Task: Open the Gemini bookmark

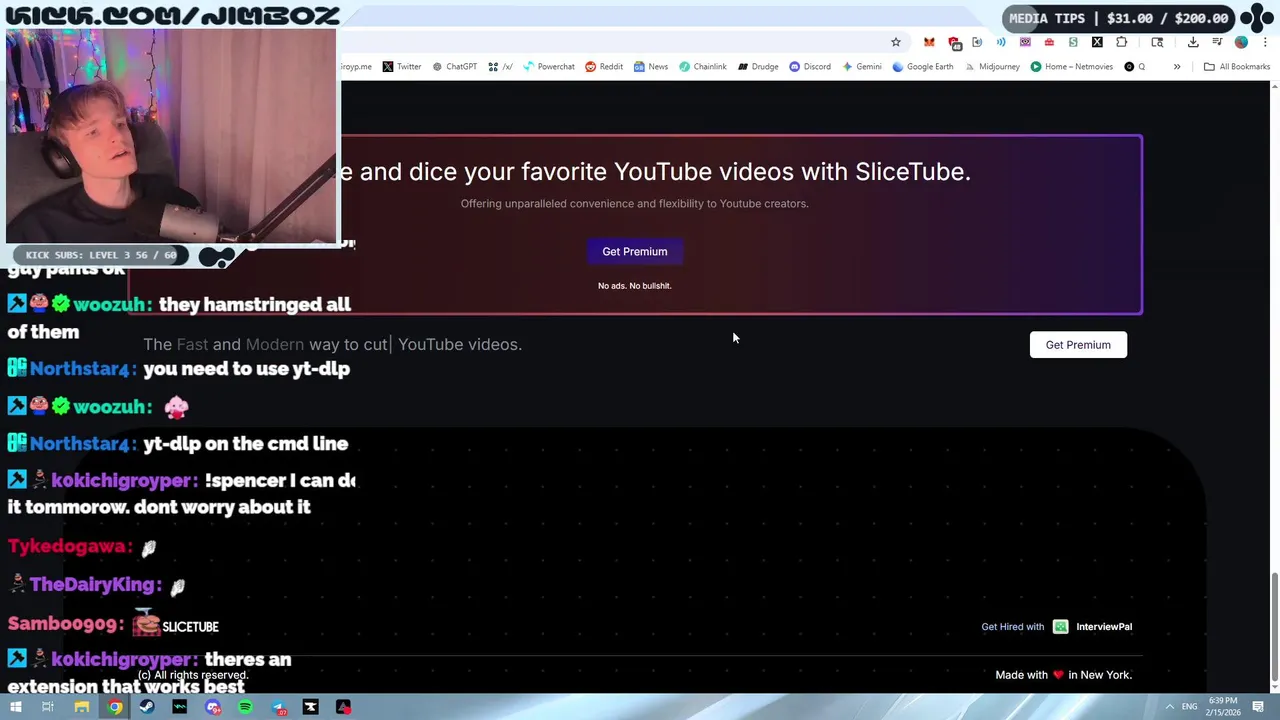Action: pyautogui.click(x=862, y=67)
